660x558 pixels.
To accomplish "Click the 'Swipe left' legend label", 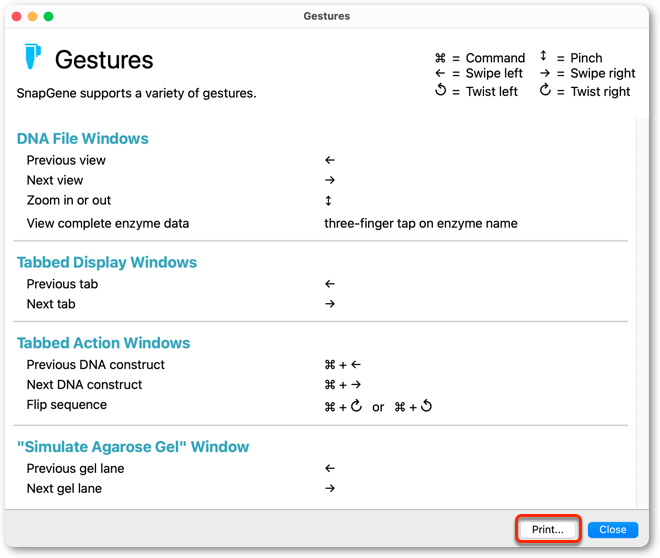I will coord(494,73).
